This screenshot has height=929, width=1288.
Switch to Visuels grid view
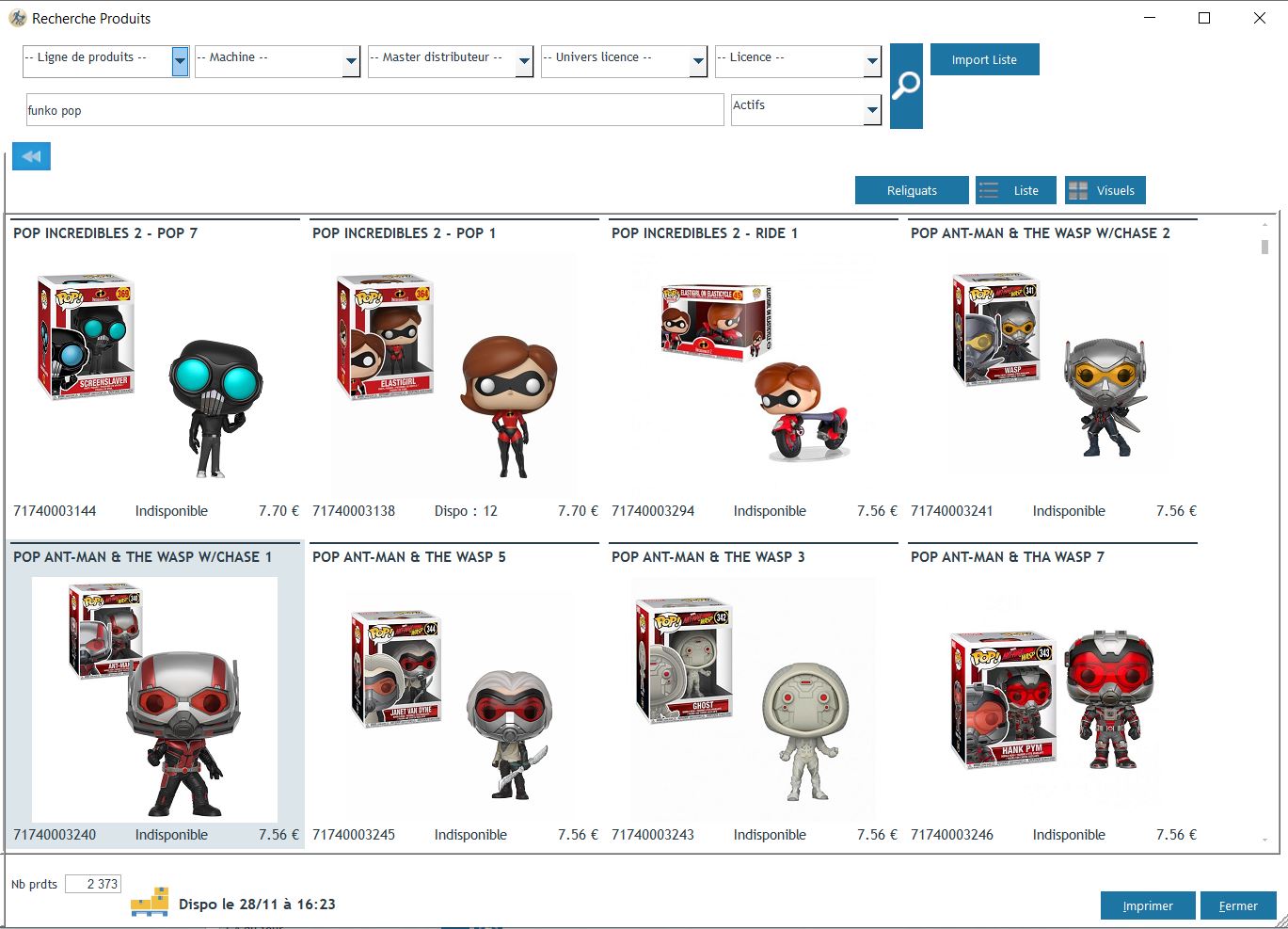pos(1105,190)
